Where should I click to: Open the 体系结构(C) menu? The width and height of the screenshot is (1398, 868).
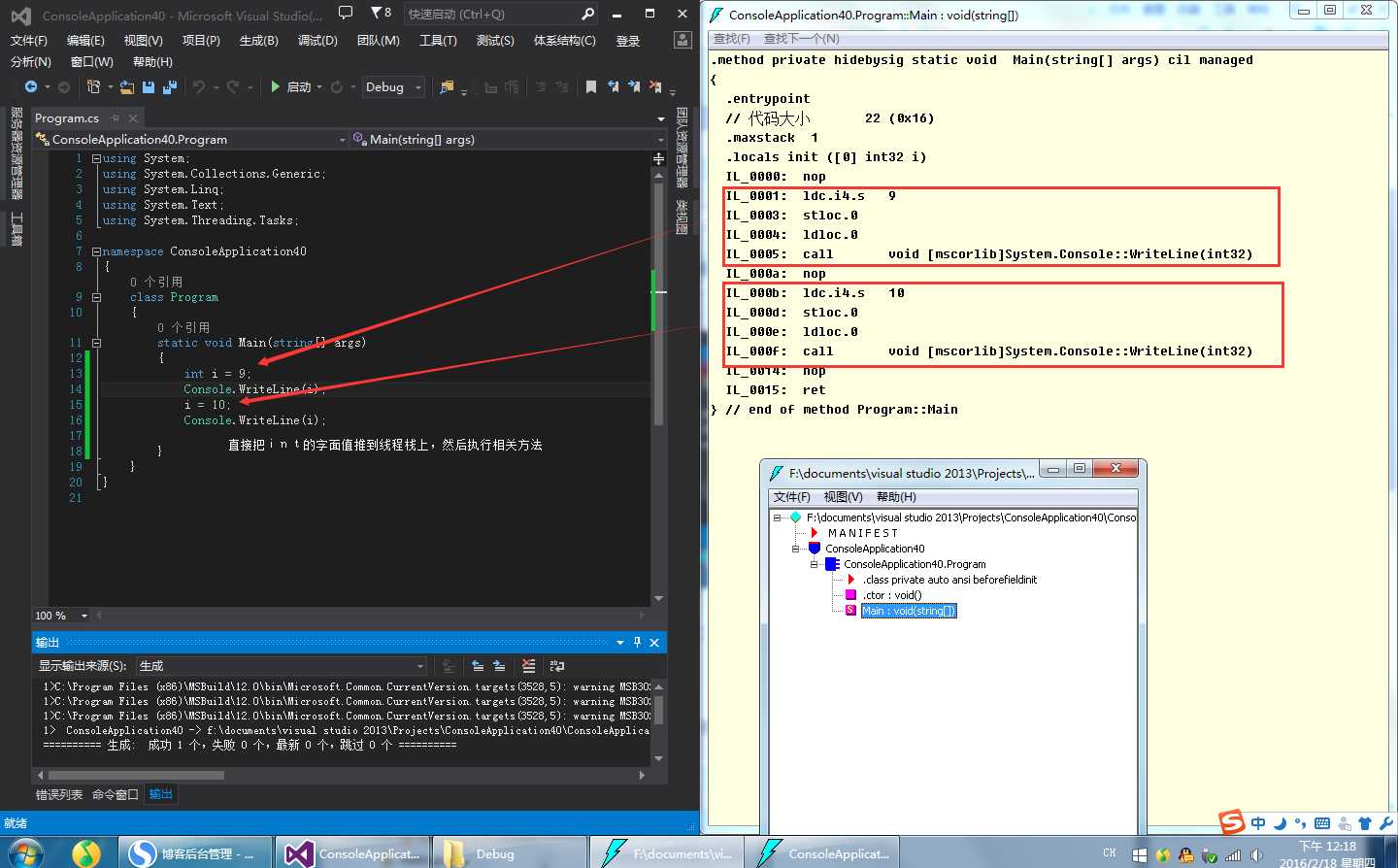point(564,41)
